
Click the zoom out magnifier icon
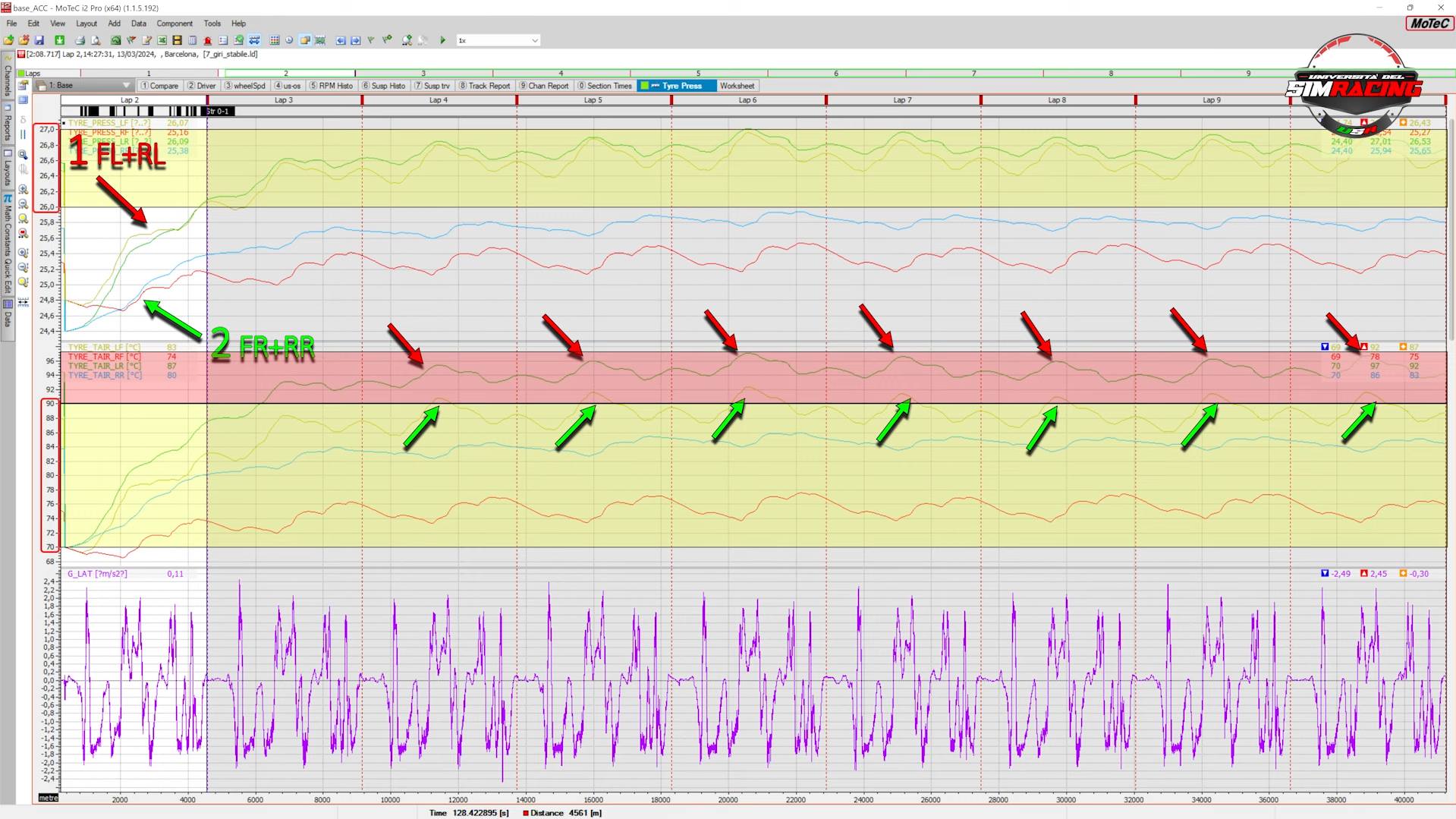coord(23,204)
